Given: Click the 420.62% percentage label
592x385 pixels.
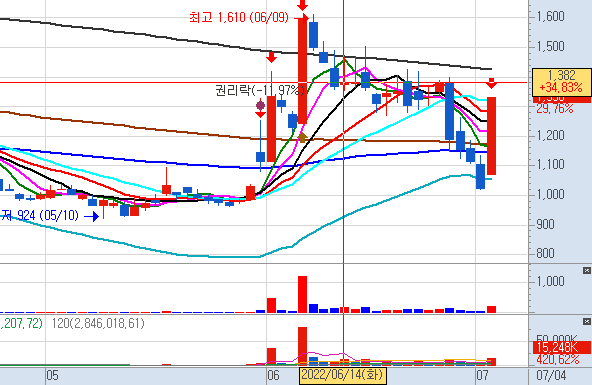Looking at the screenshot, I should coord(557,359).
